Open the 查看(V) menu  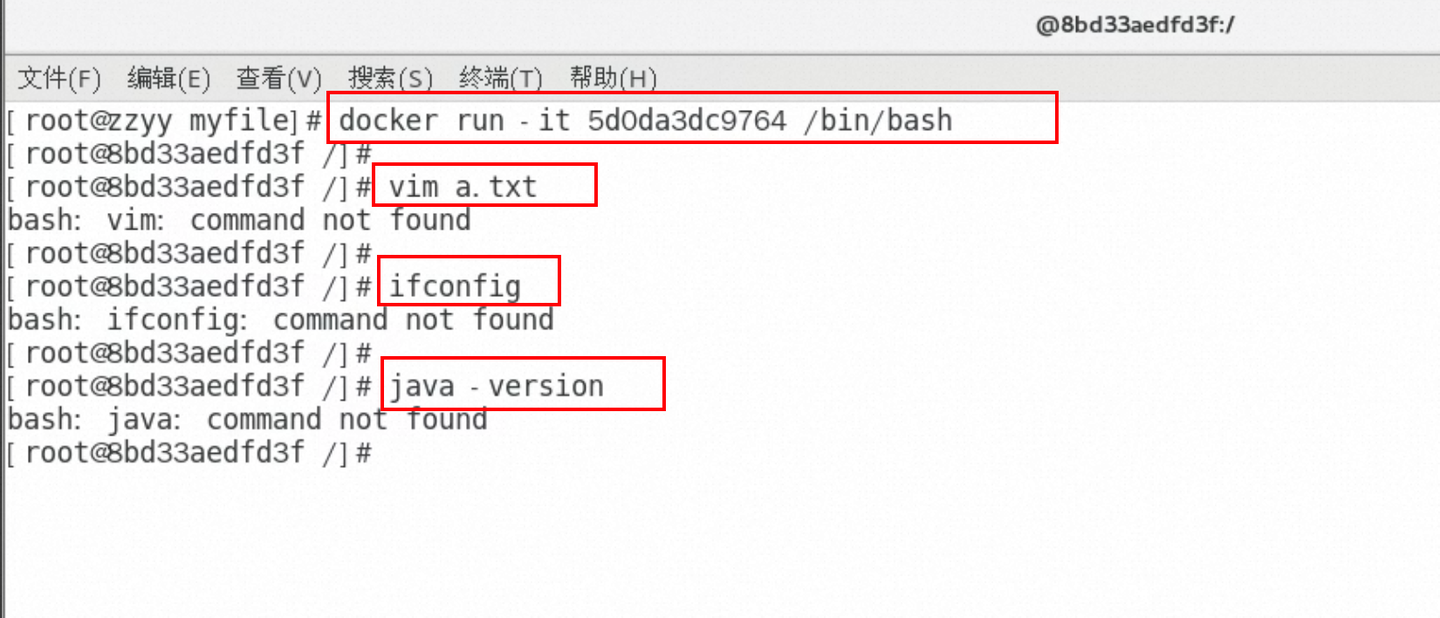[278, 78]
